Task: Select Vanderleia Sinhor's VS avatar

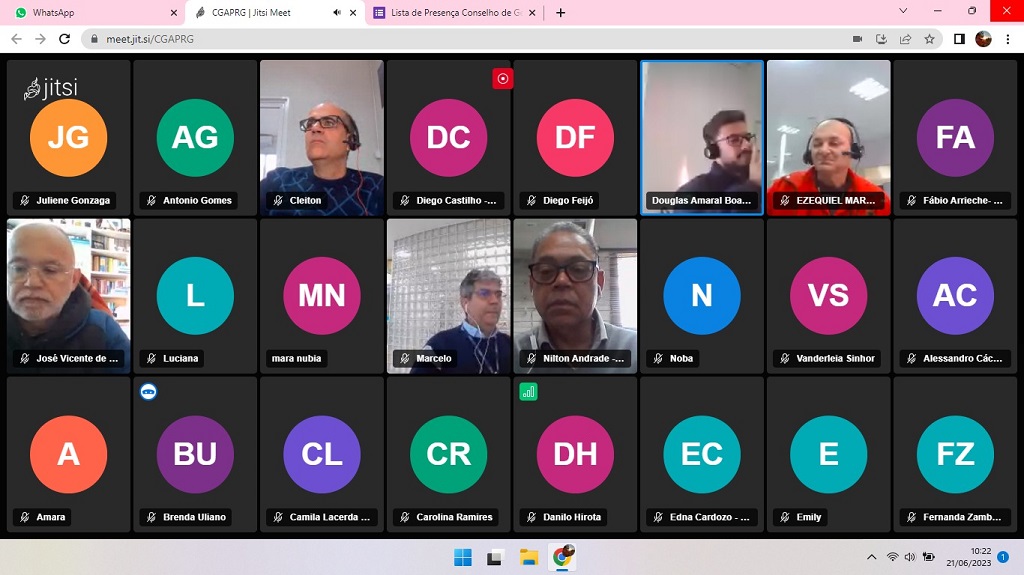Action: (x=829, y=295)
